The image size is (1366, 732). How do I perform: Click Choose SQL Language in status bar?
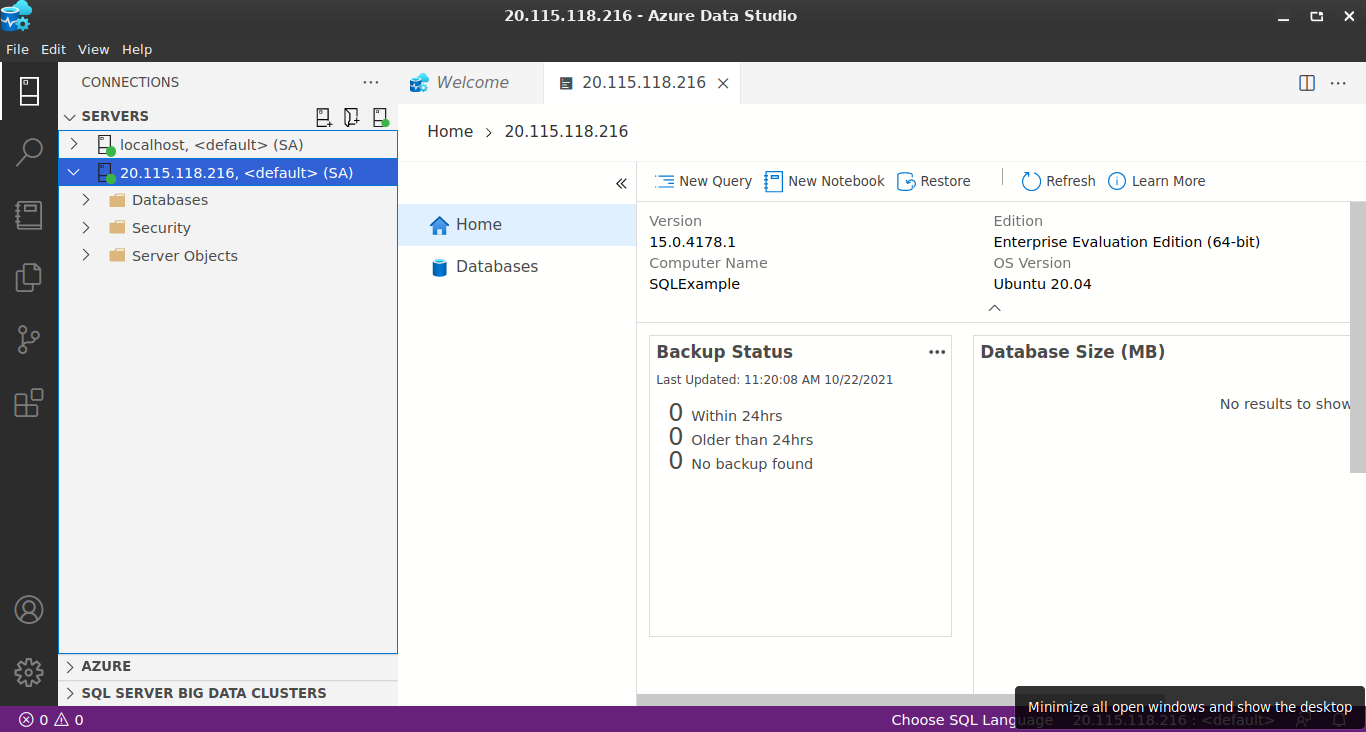[972, 720]
